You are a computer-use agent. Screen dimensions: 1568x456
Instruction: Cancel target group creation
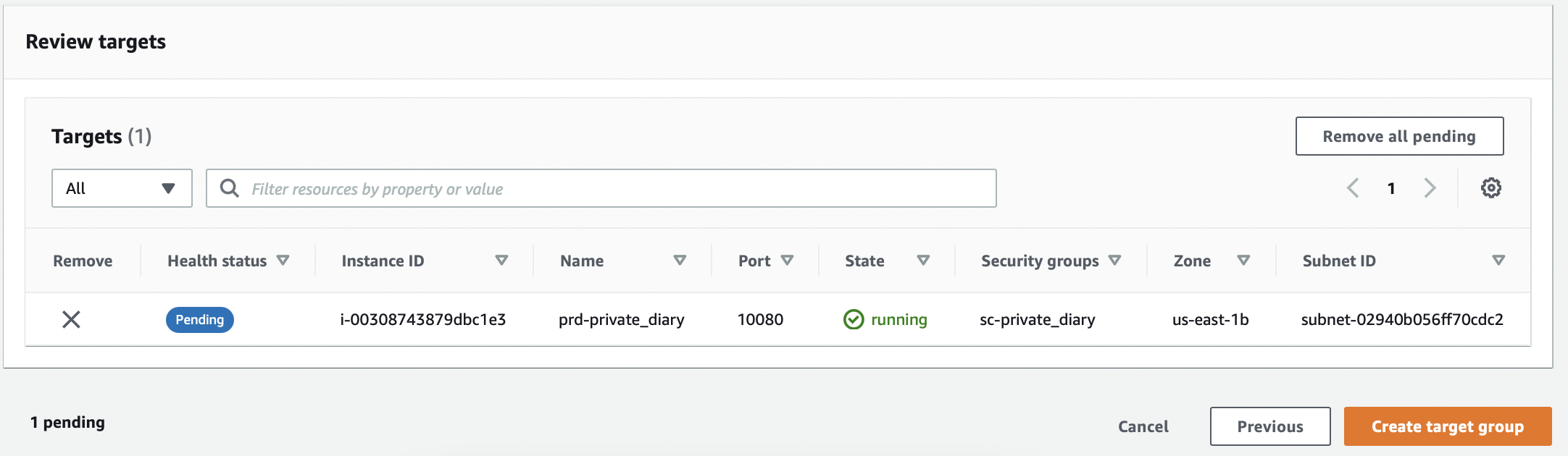(x=1143, y=426)
